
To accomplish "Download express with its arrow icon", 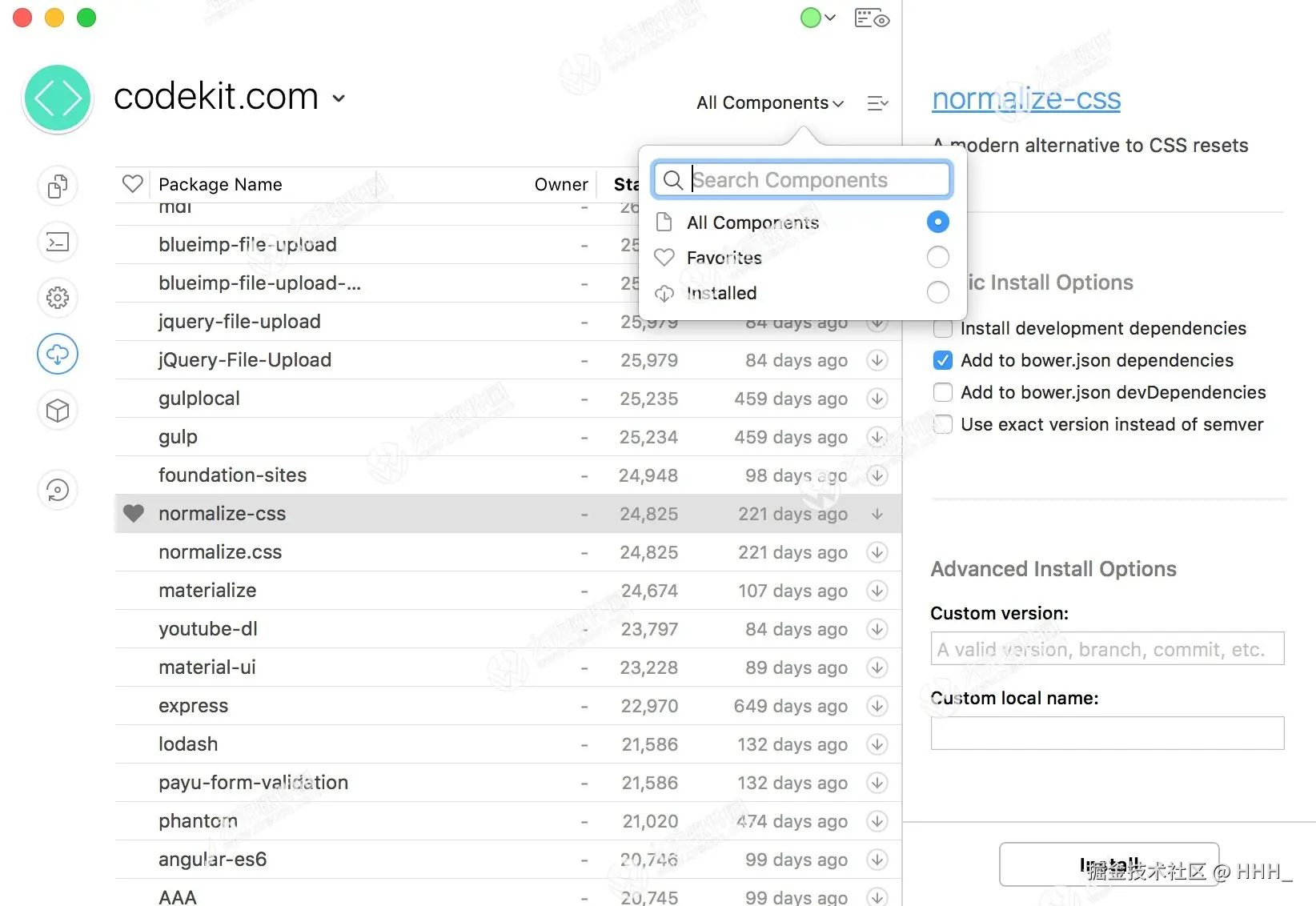I will point(877,706).
